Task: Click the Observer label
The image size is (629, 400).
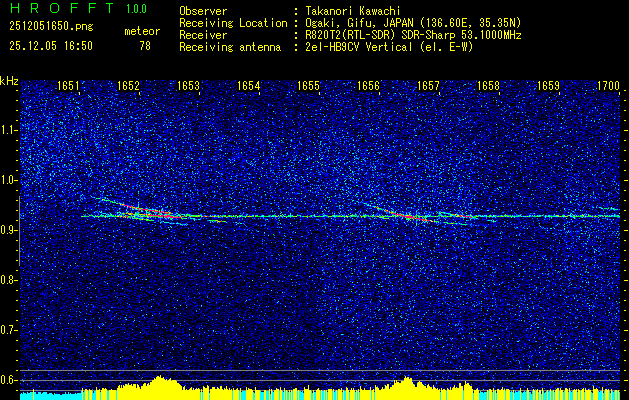Action: (x=203, y=11)
